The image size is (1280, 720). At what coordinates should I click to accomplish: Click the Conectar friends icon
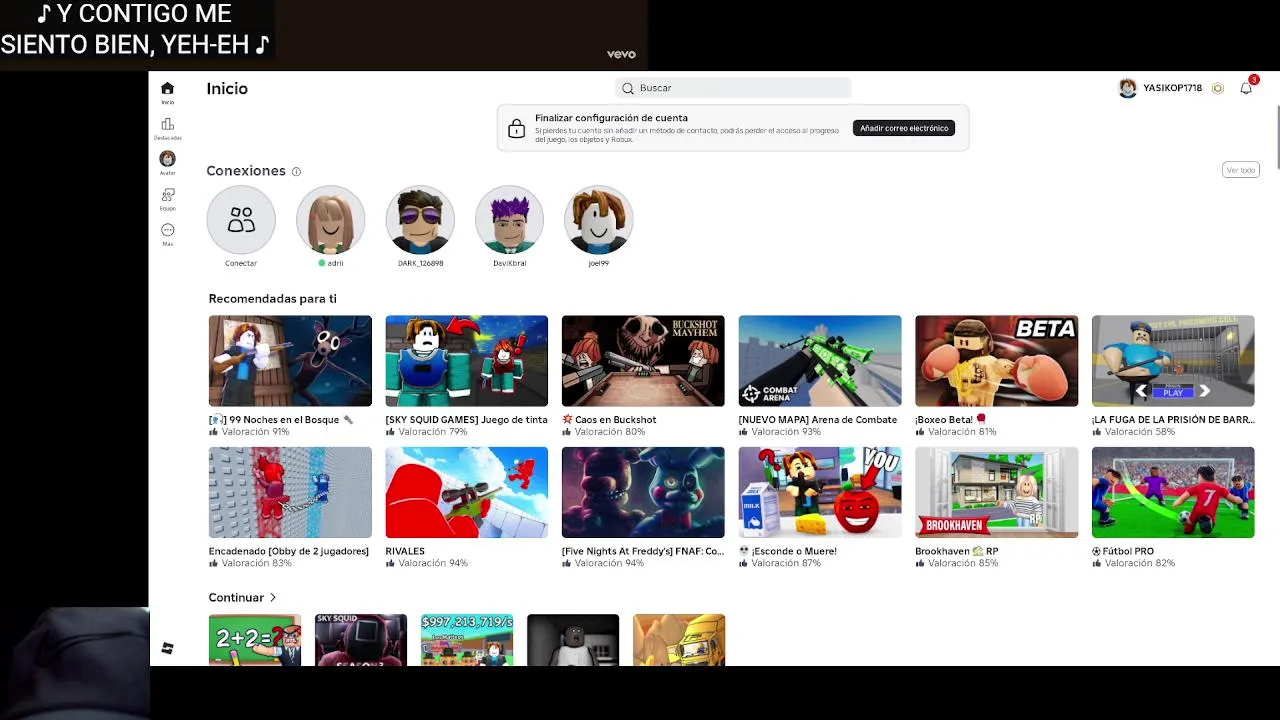[241, 219]
